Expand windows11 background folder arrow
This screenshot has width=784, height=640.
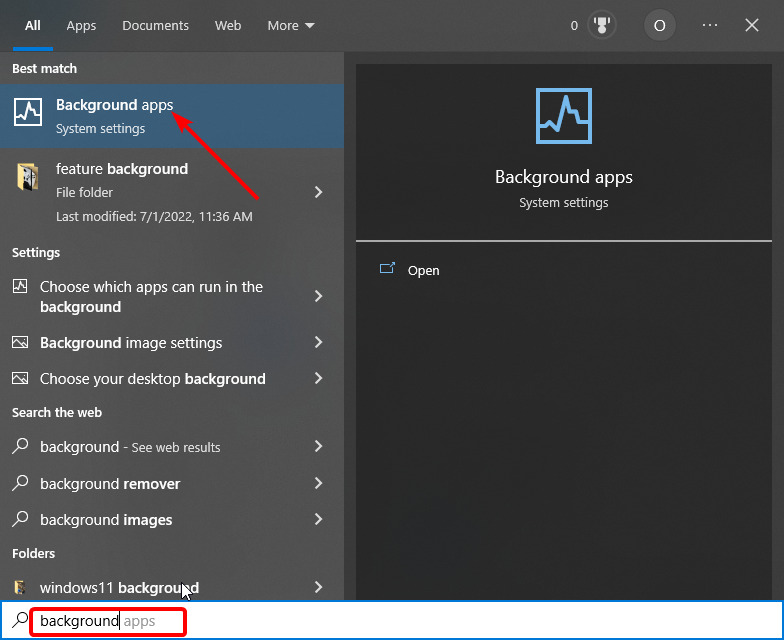coord(318,587)
